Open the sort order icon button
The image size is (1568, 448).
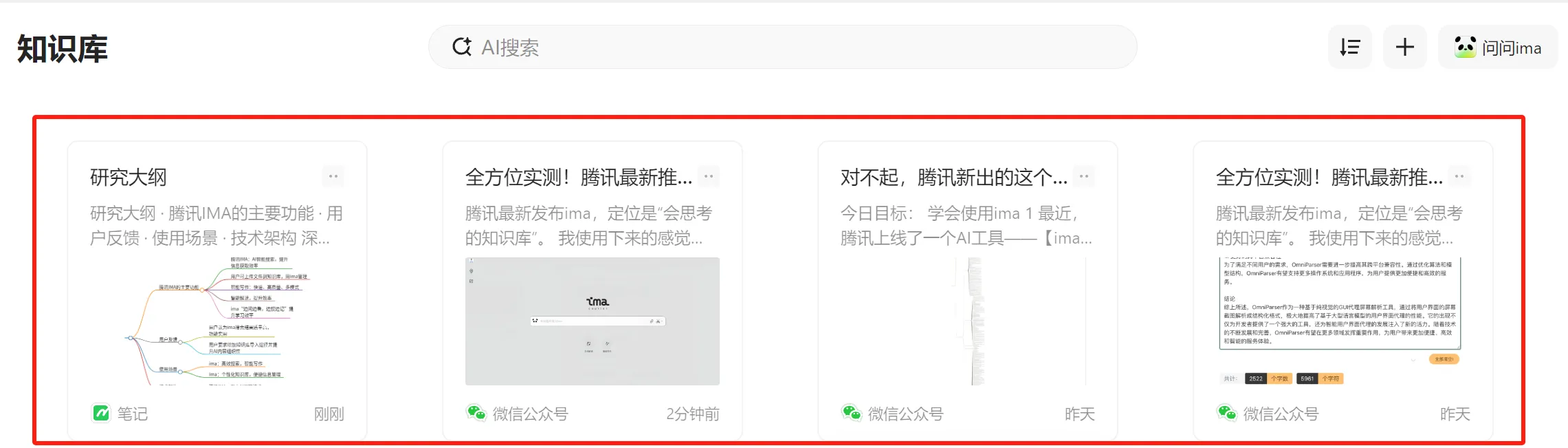click(1349, 47)
